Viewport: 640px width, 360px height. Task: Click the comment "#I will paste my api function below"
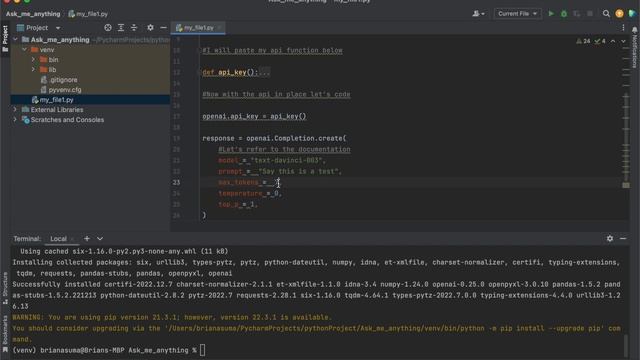tap(272, 51)
